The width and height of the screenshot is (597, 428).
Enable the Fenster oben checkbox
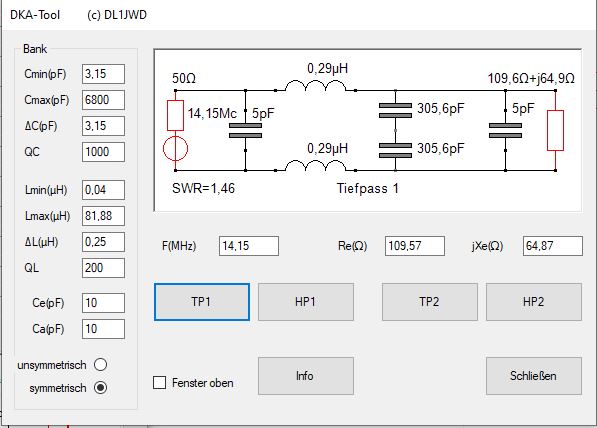pos(160,382)
